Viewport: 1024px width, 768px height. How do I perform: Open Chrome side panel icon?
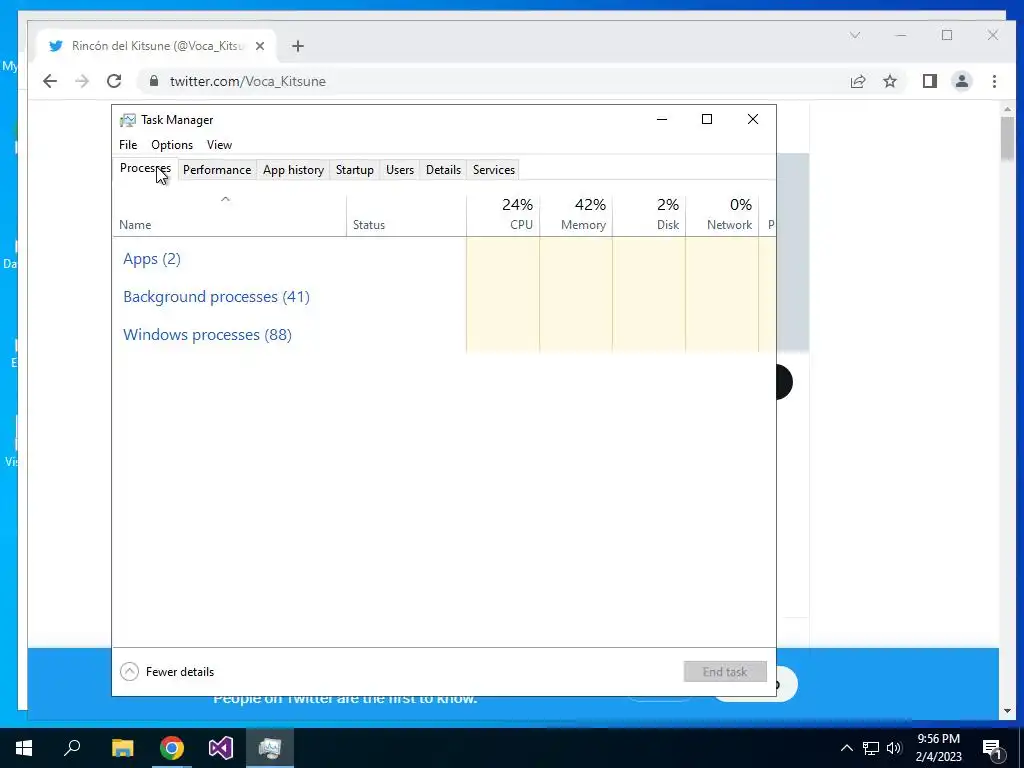tap(930, 81)
